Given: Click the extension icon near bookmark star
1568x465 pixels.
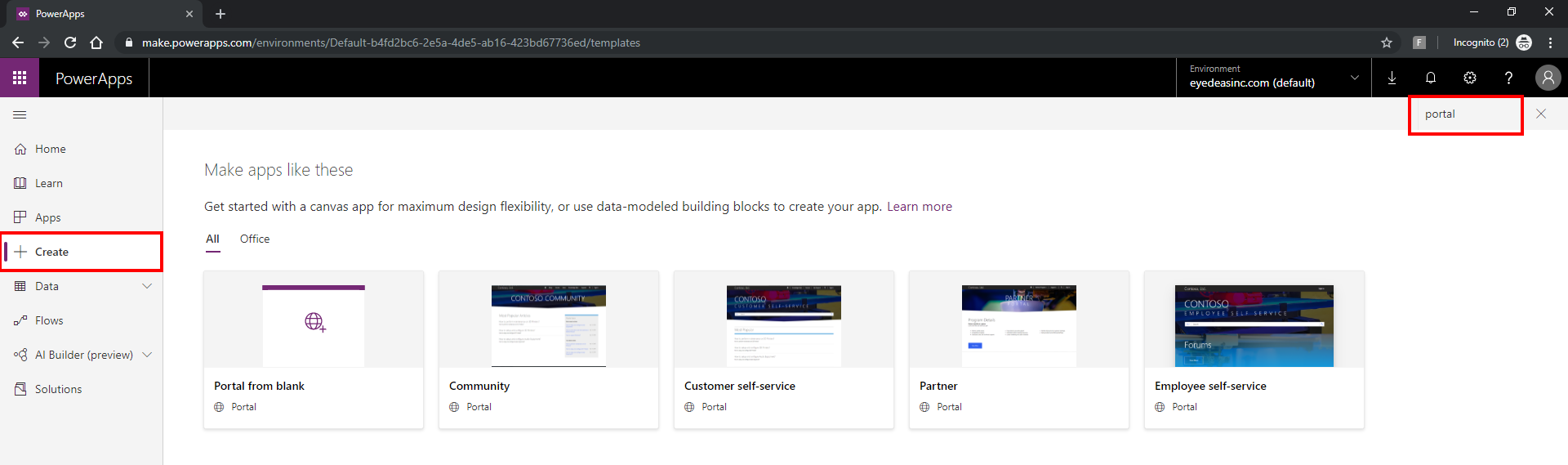Looking at the screenshot, I should (1419, 42).
